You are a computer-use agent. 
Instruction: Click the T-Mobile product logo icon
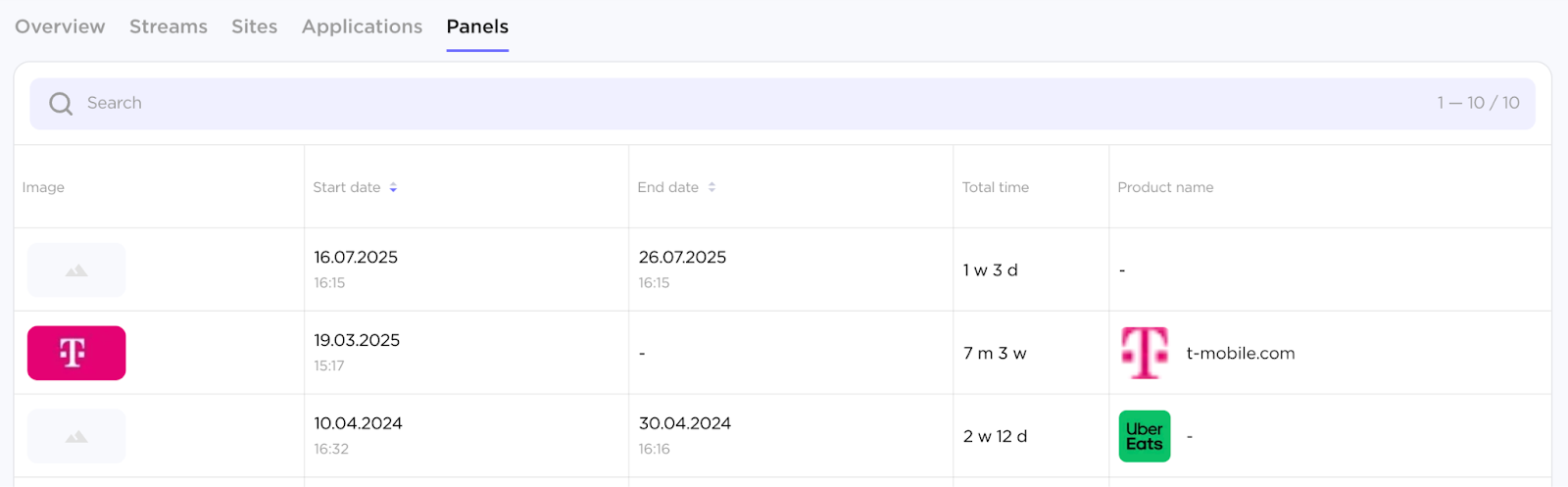coord(1144,353)
